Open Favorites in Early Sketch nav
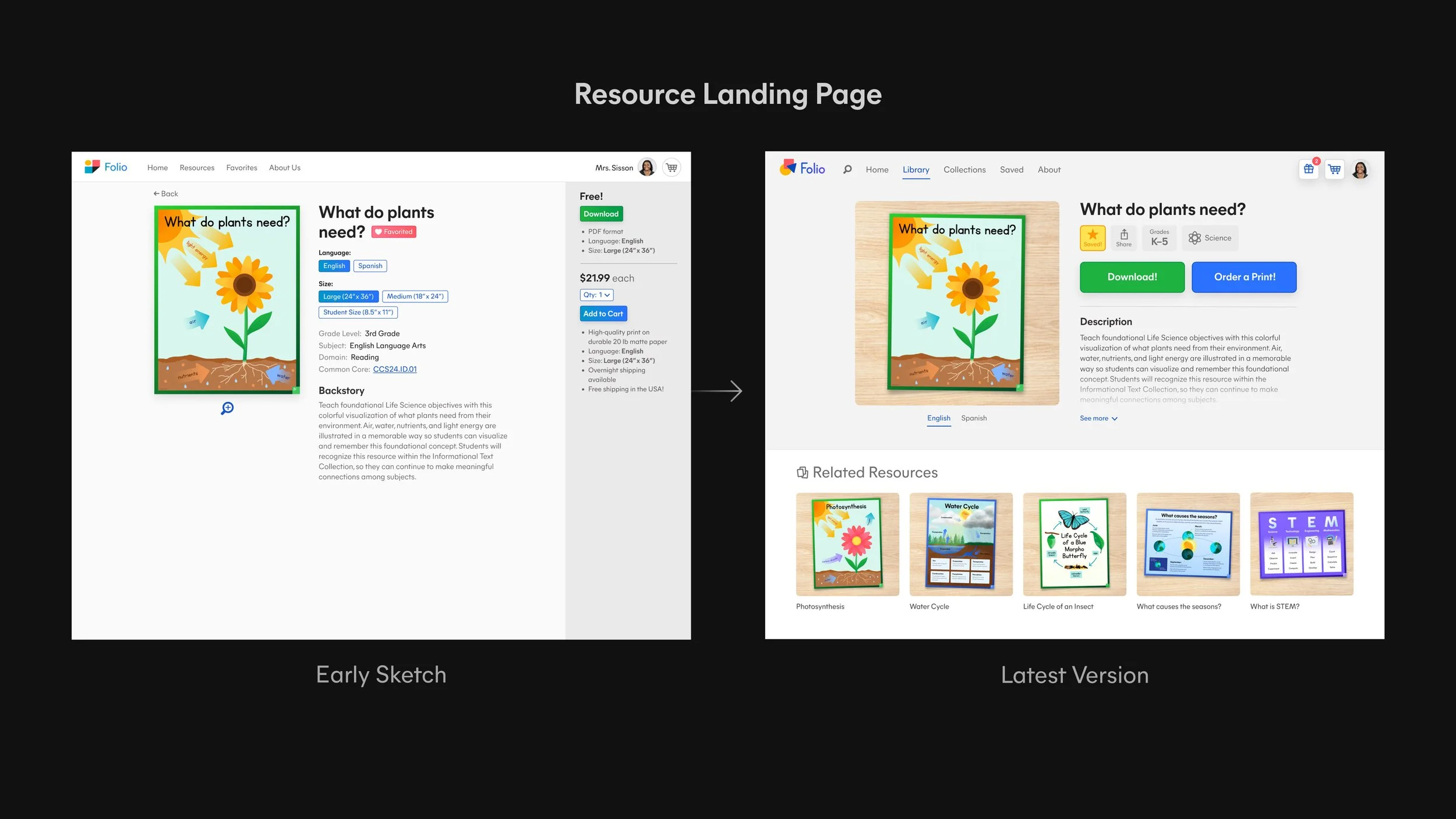 242,168
